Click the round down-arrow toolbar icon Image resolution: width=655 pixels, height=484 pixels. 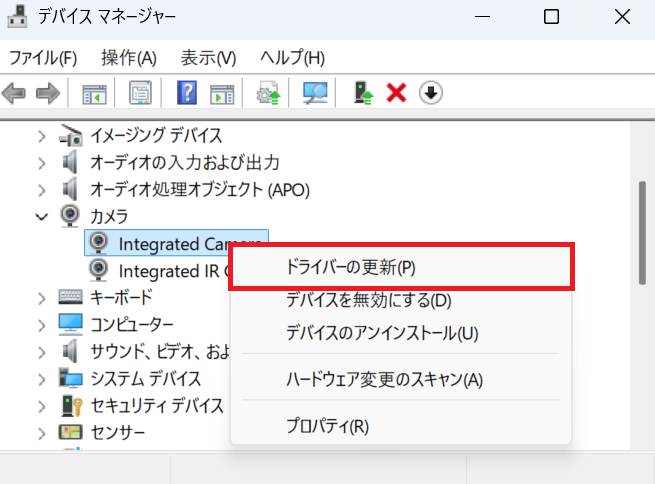431,93
